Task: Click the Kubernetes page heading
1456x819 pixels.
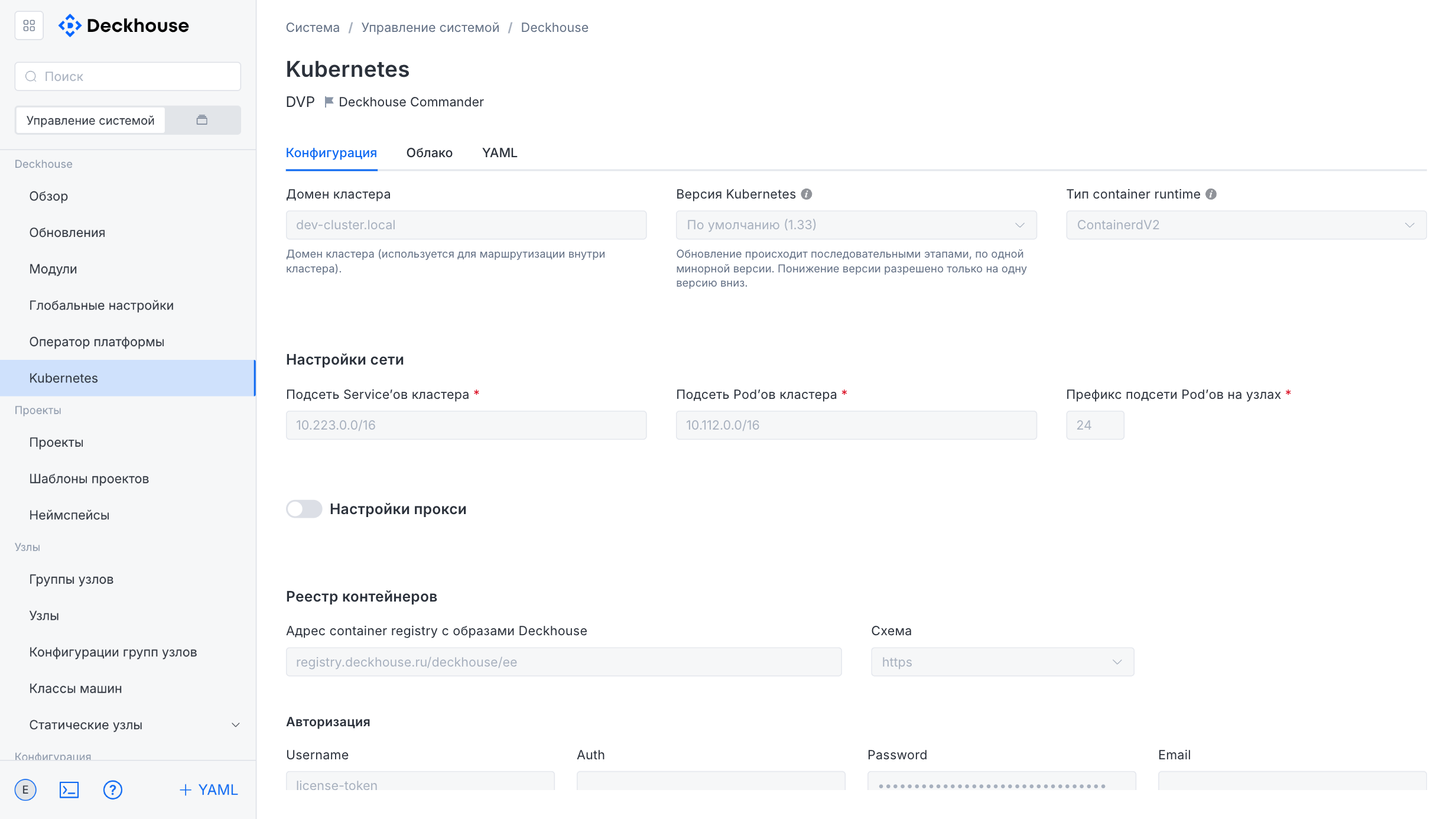Action: coord(347,69)
